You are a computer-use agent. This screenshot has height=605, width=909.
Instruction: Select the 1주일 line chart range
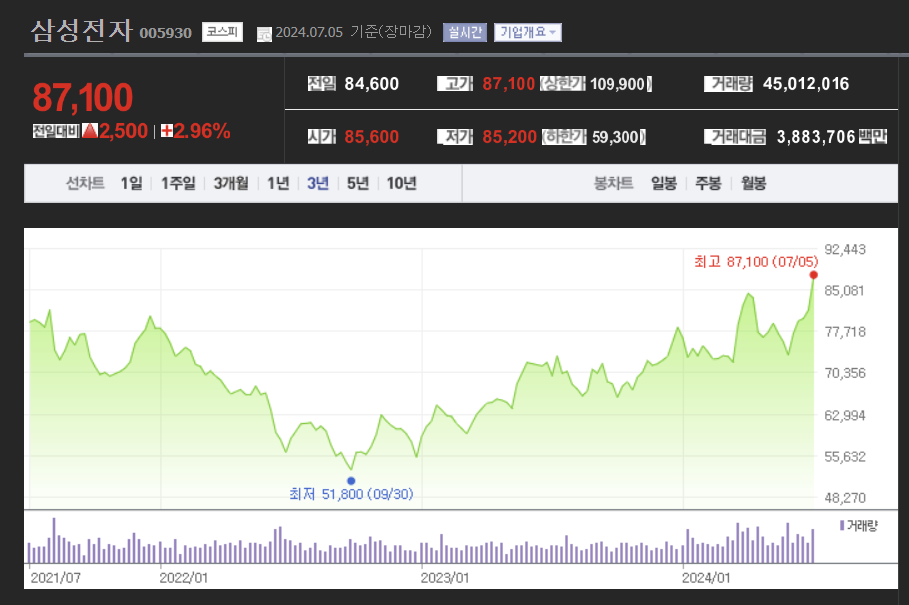(178, 183)
